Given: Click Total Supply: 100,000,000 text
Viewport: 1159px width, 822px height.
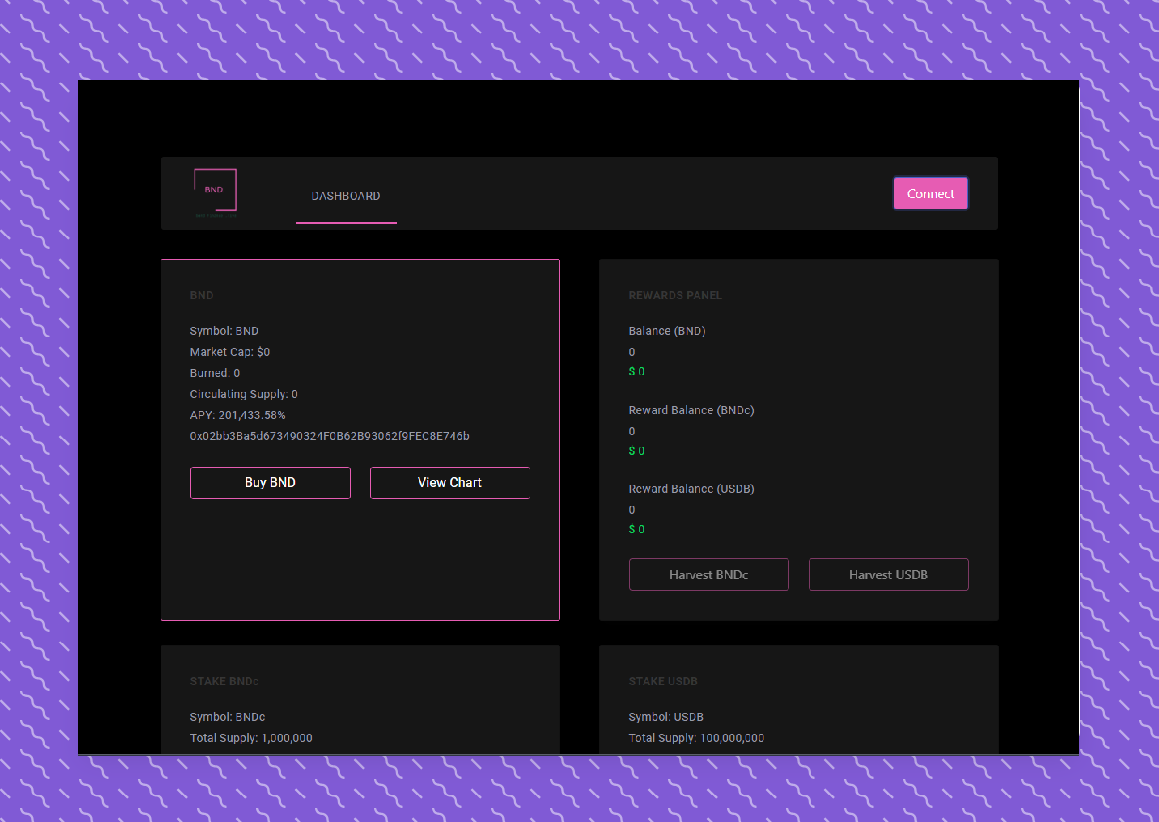Looking at the screenshot, I should (696, 738).
